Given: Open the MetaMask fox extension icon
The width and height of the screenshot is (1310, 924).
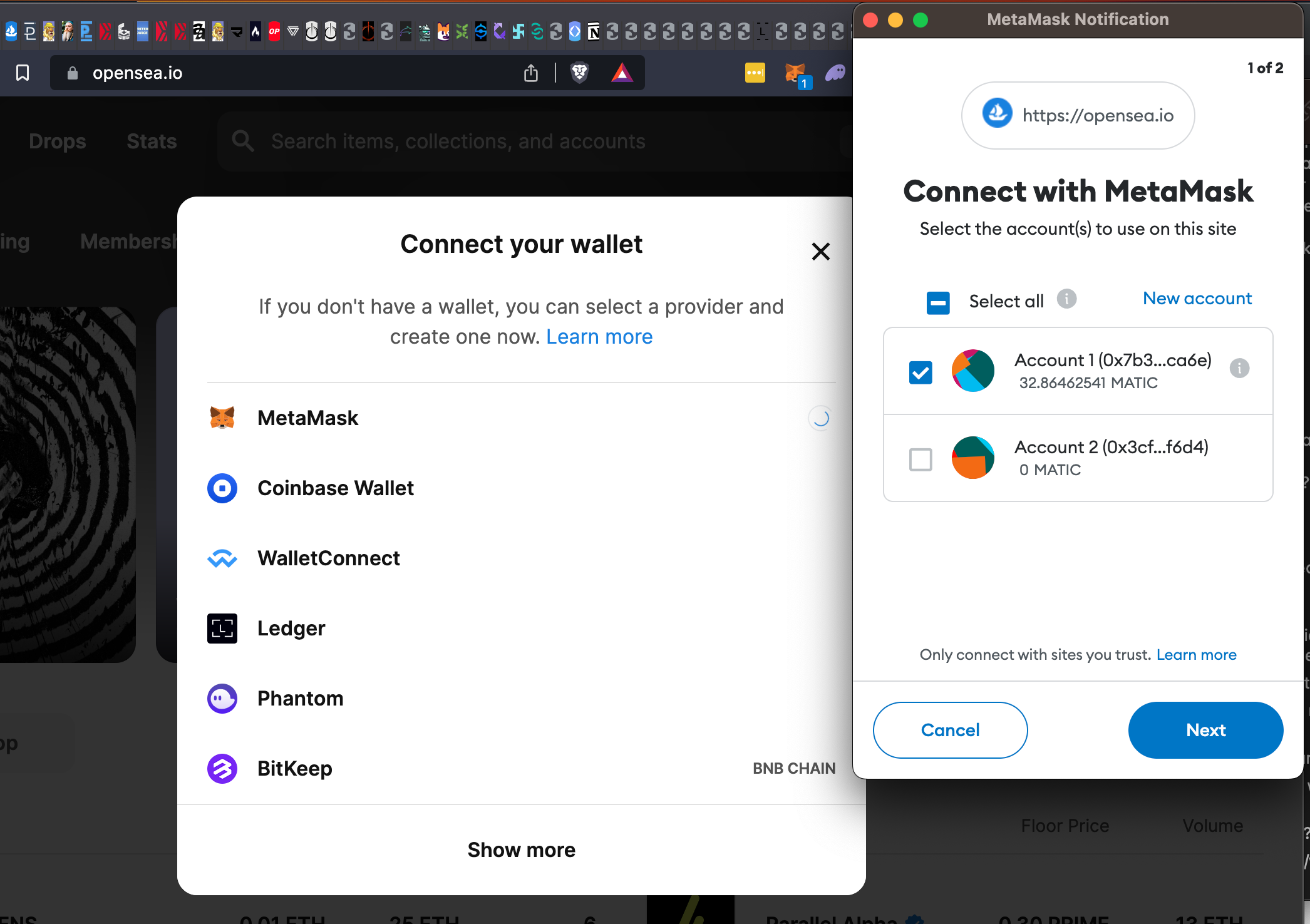Looking at the screenshot, I should (x=797, y=74).
